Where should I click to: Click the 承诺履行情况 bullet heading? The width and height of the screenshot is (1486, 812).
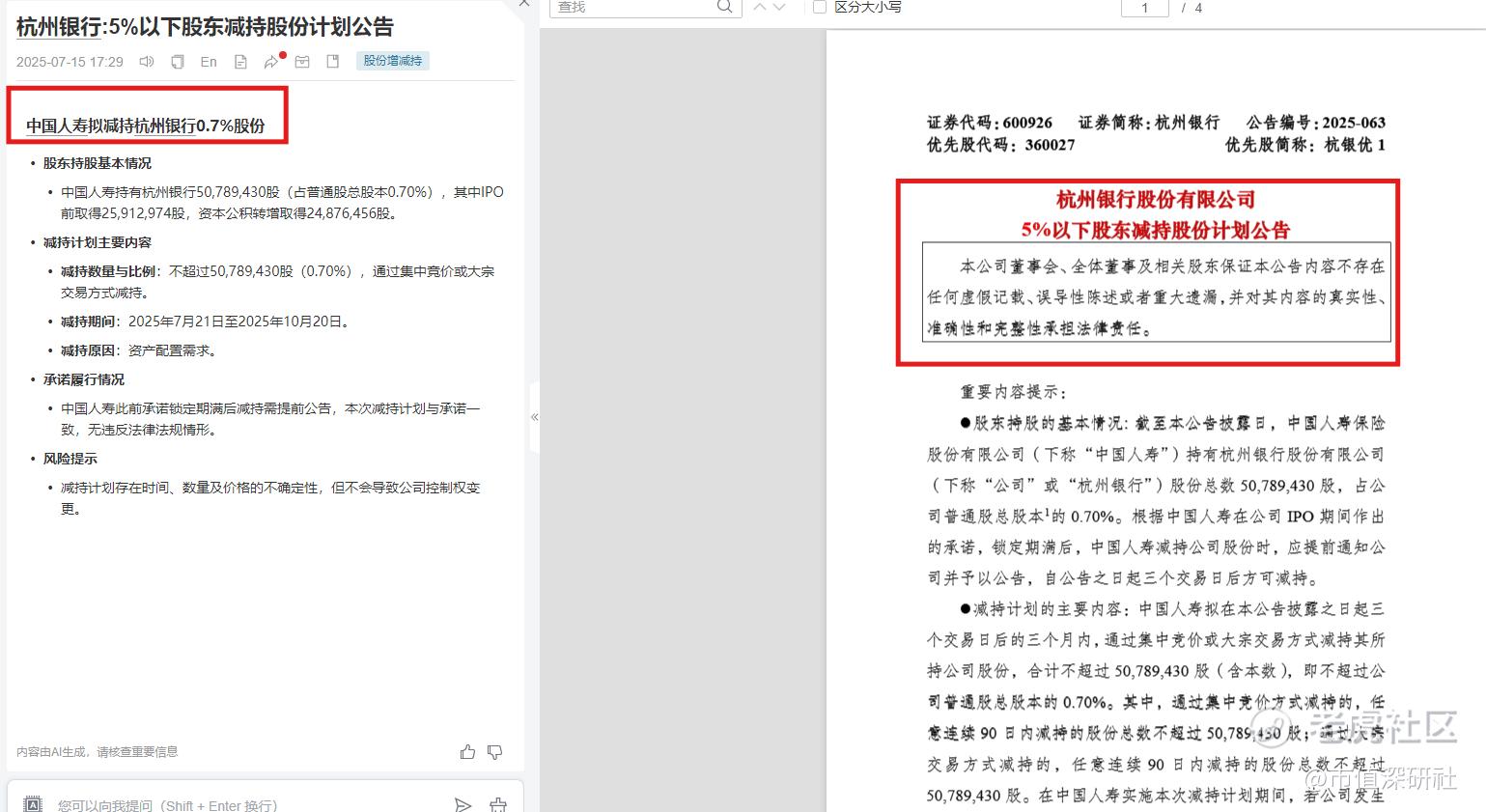pyautogui.click(x=84, y=379)
